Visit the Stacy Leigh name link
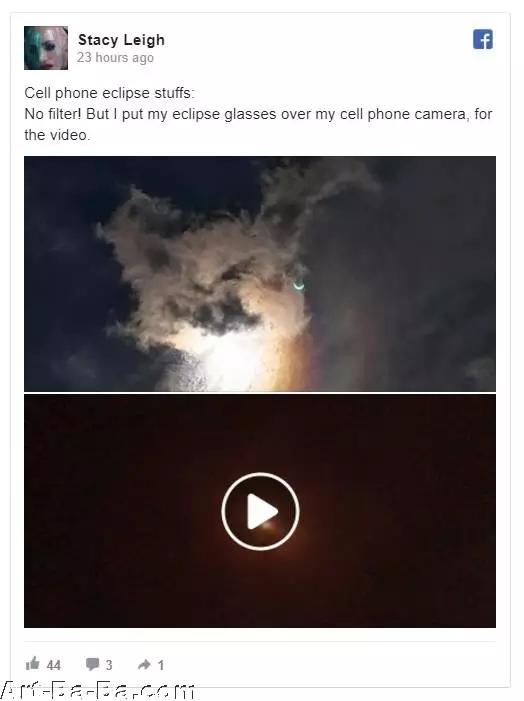524x701 pixels. (121, 40)
